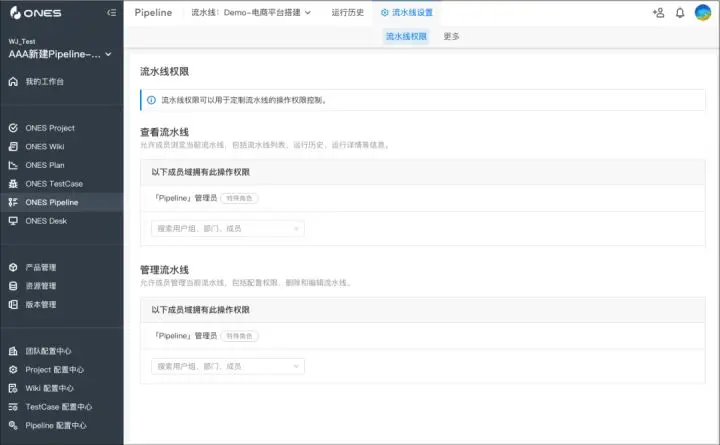Viewport: 720px width, 445px height.
Task: Switch to the 运行历史 tab
Action: click(348, 12)
